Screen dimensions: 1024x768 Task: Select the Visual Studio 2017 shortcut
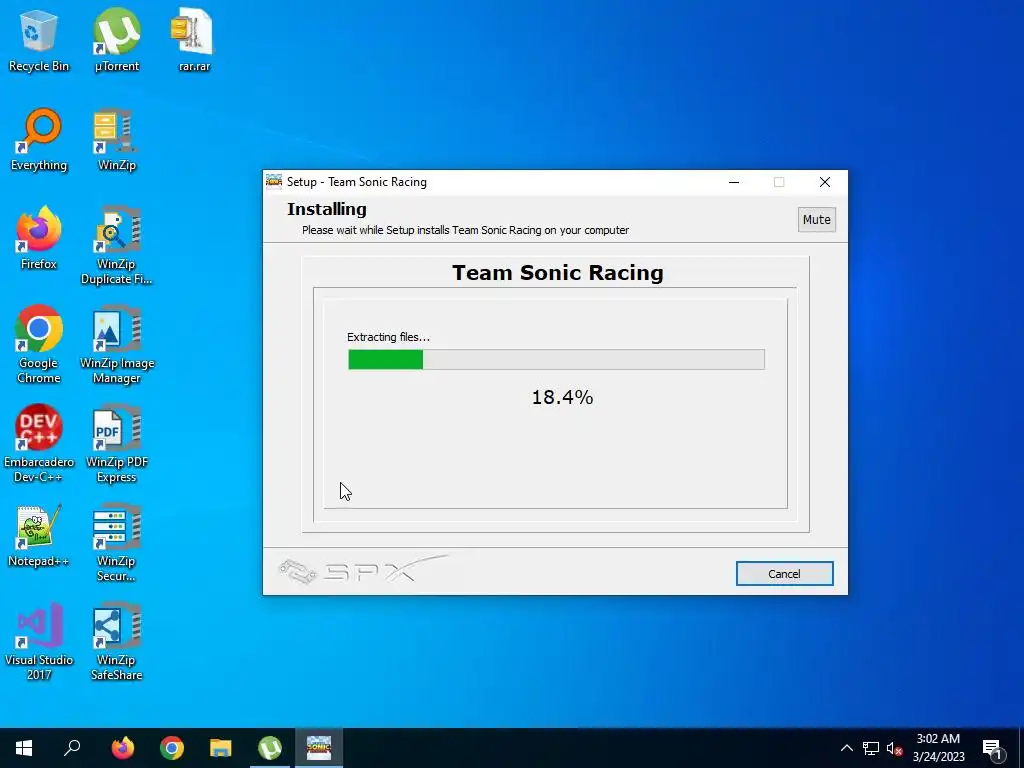pos(39,642)
